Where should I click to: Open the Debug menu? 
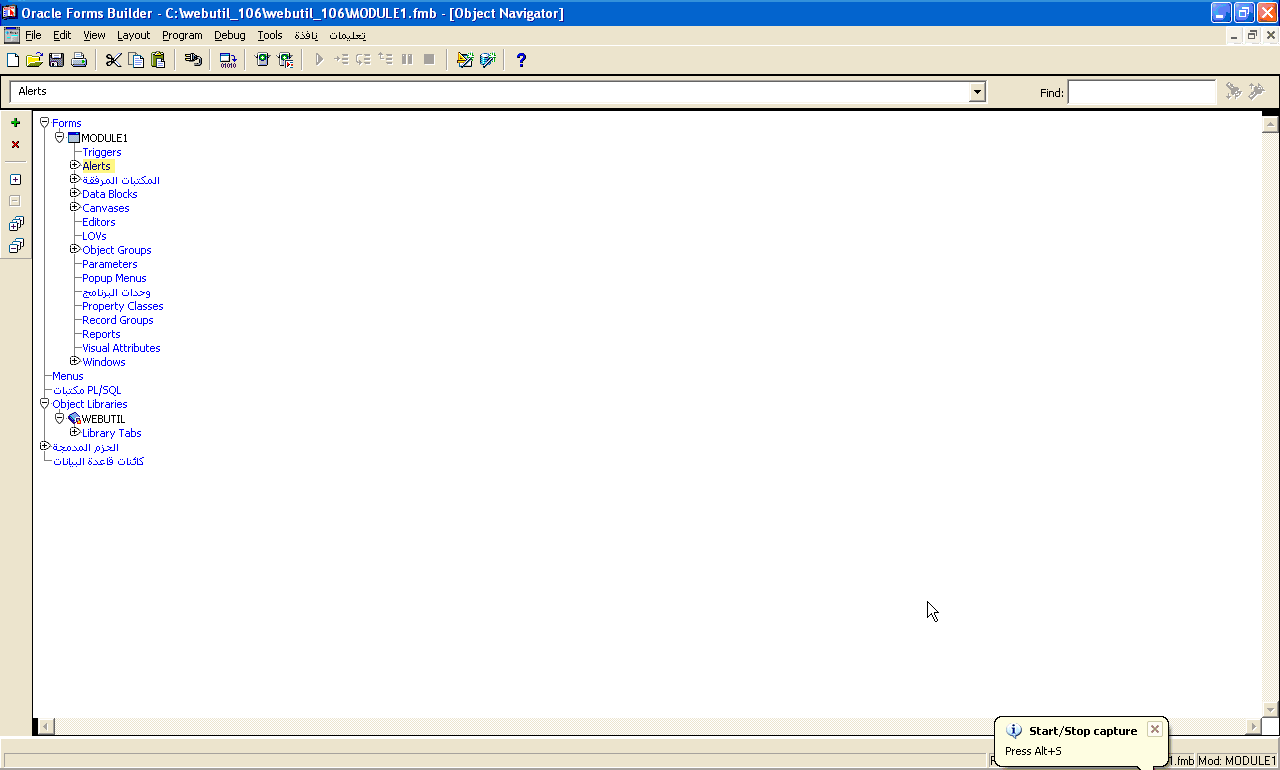229,35
